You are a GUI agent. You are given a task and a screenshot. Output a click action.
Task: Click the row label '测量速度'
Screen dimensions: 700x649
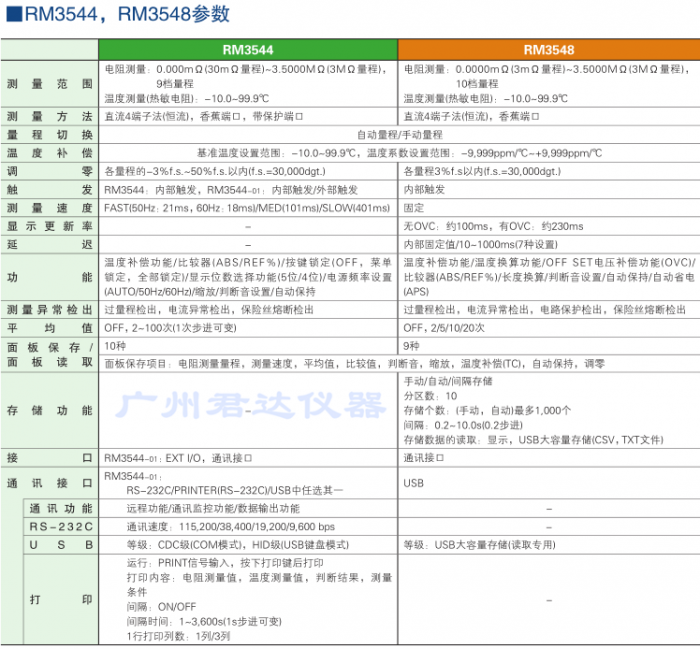point(50,208)
